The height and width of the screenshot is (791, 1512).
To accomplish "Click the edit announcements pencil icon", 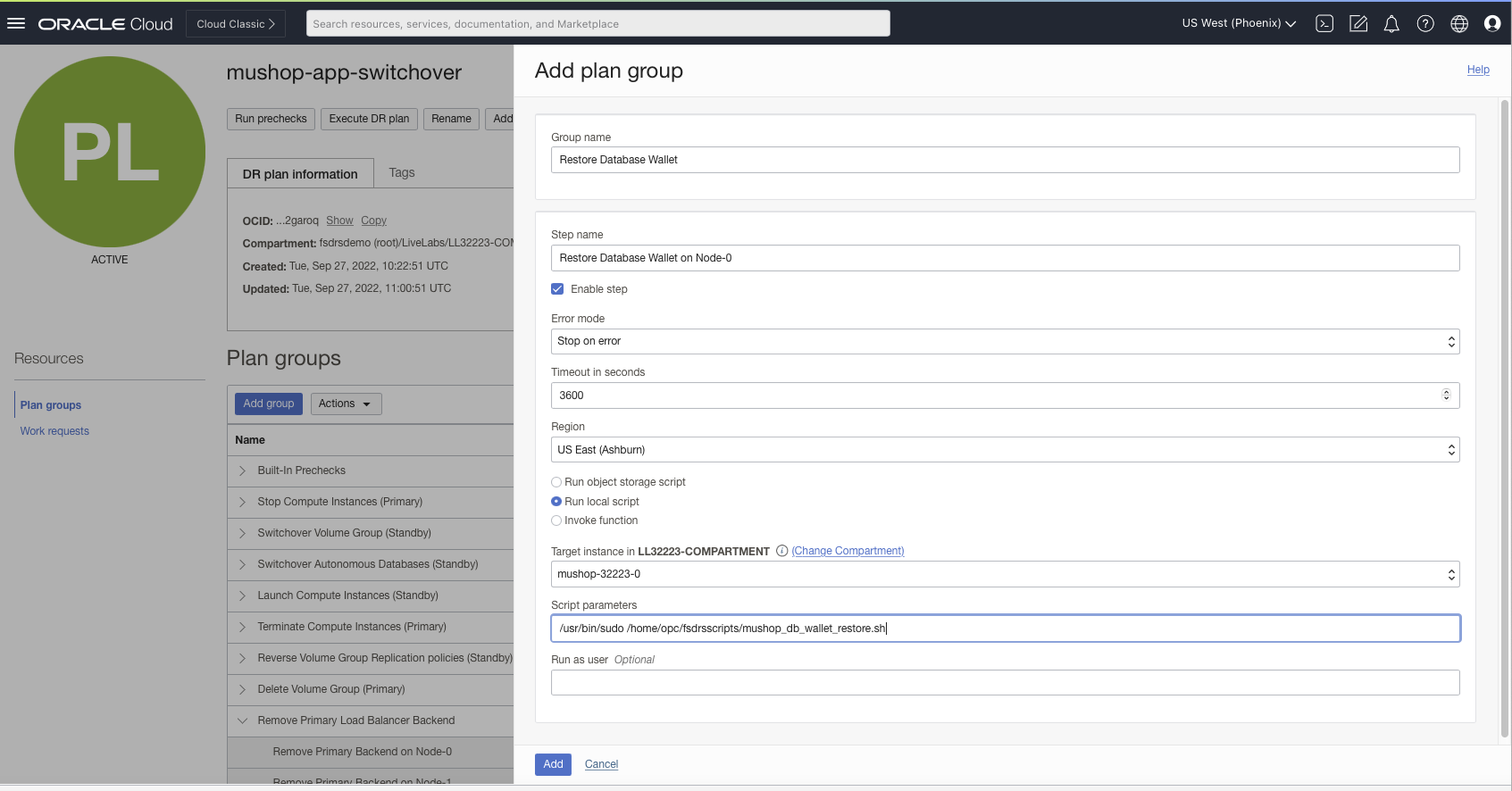I will click(1358, 24).
